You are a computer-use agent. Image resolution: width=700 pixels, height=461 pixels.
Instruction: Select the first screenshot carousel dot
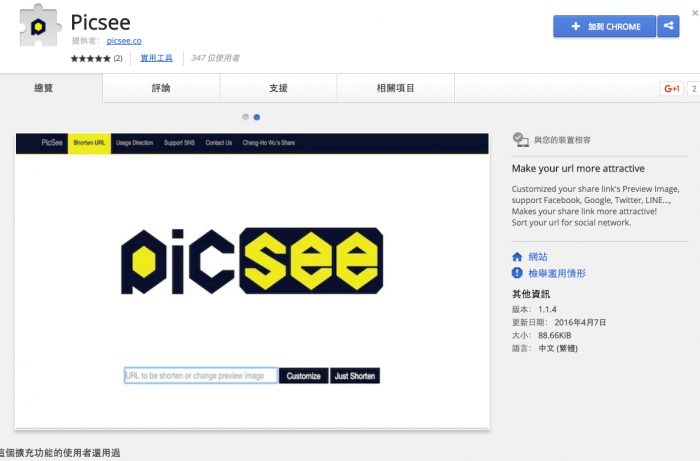246,117
